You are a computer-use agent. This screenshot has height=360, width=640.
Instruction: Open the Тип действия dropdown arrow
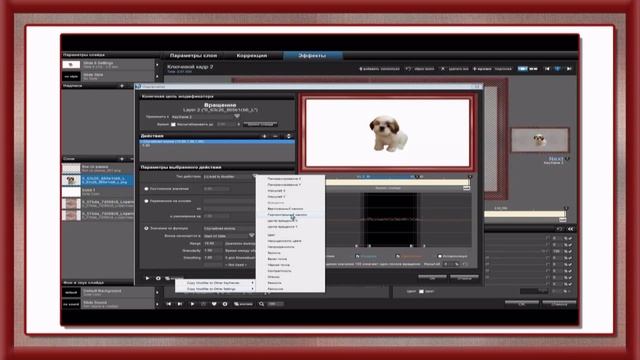point(254,177)
